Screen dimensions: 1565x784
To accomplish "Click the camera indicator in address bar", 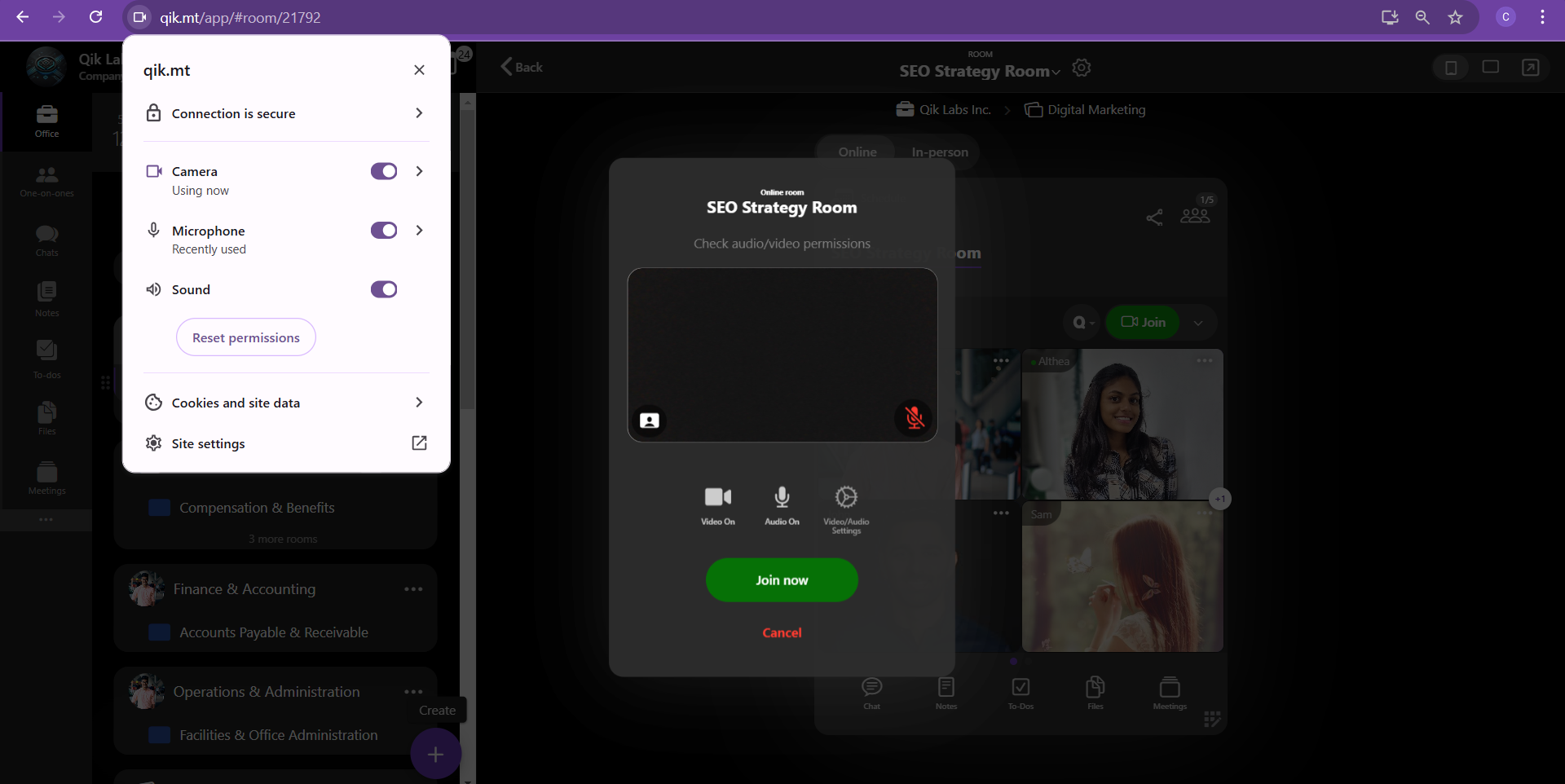I will [139, 17].
